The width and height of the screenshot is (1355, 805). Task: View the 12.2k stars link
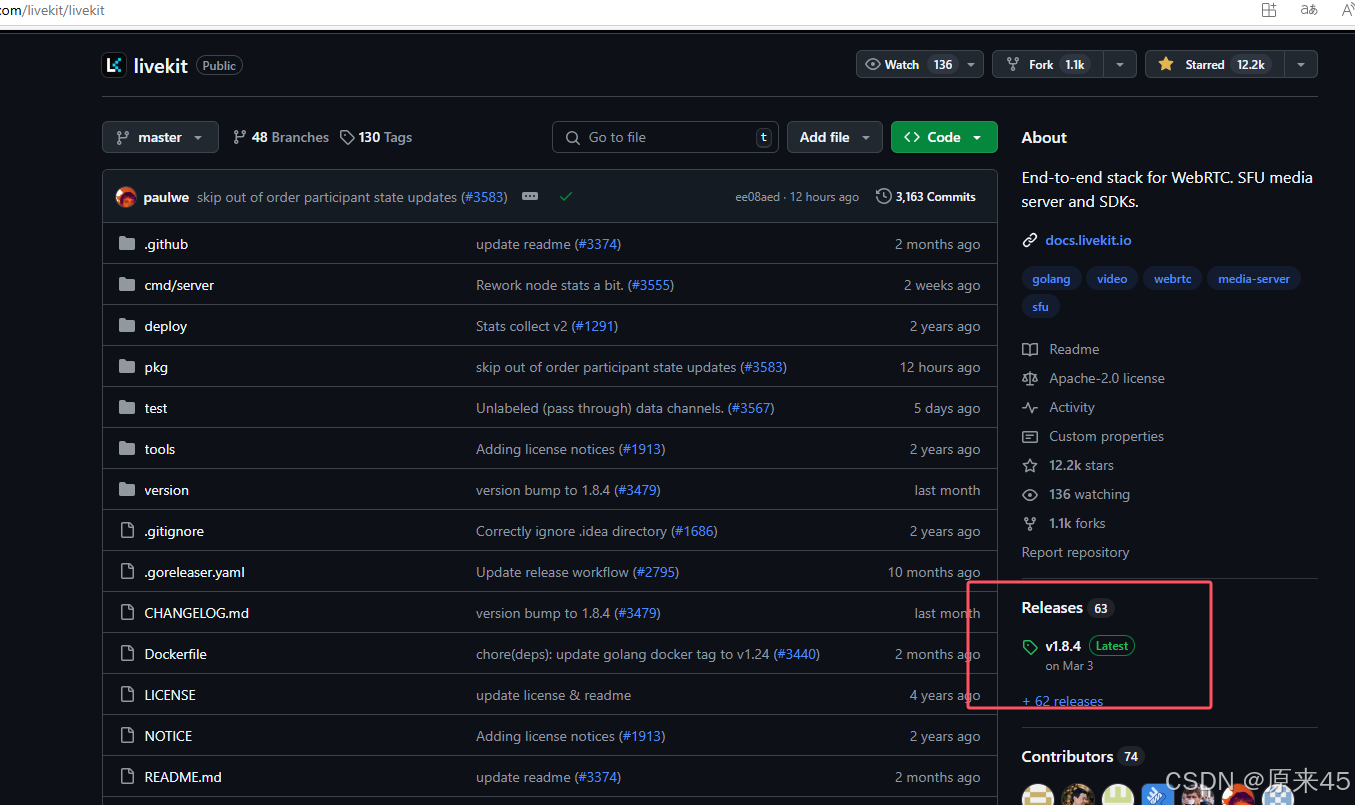pos(1068,465)
